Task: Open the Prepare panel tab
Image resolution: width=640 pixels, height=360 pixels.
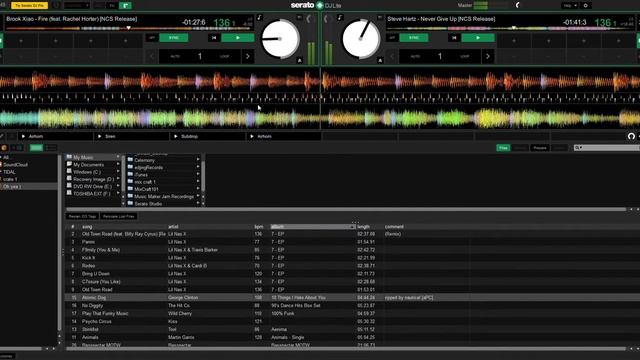Action: 539,148
